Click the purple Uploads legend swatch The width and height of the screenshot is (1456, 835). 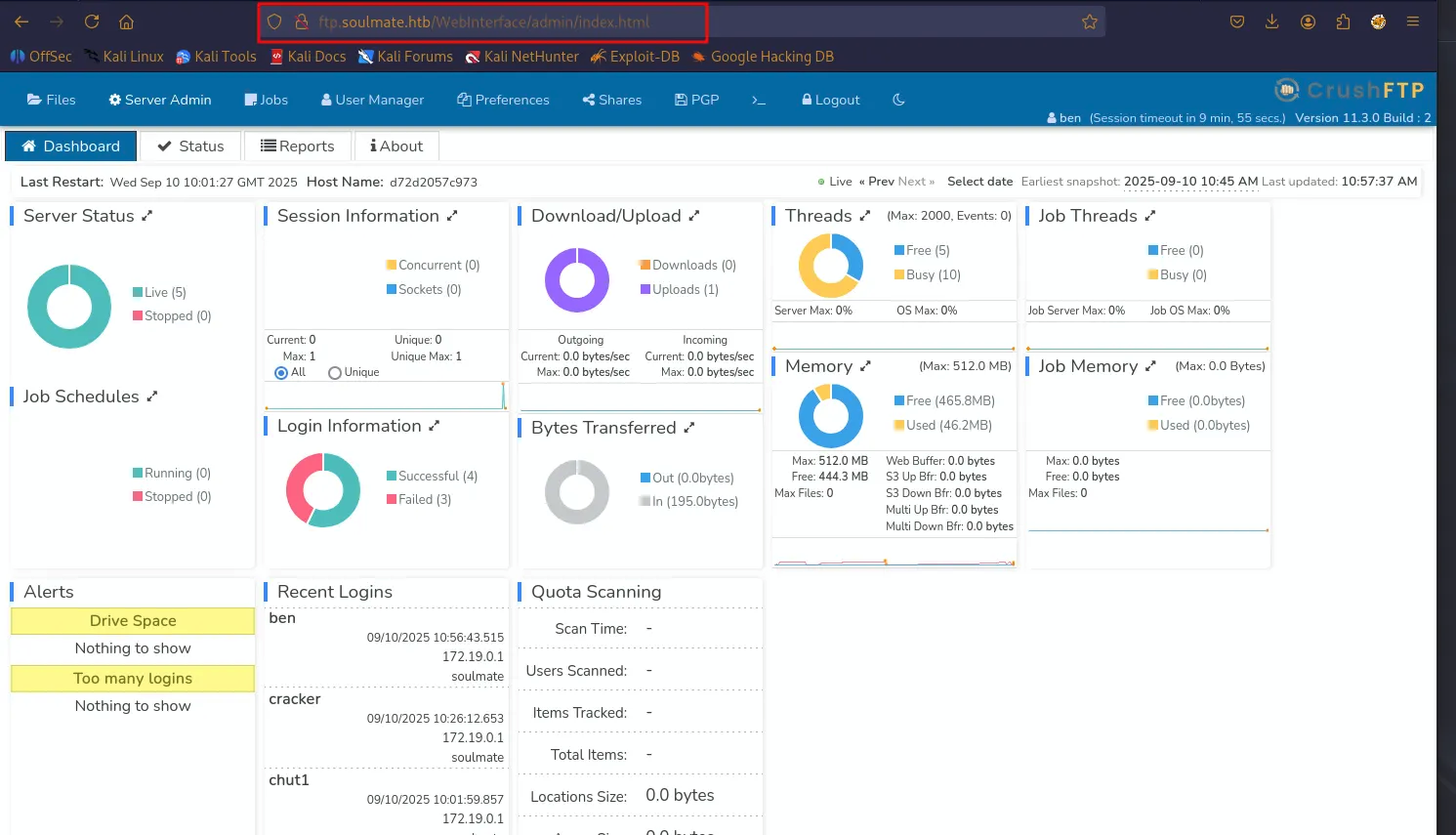pos(645,289)
